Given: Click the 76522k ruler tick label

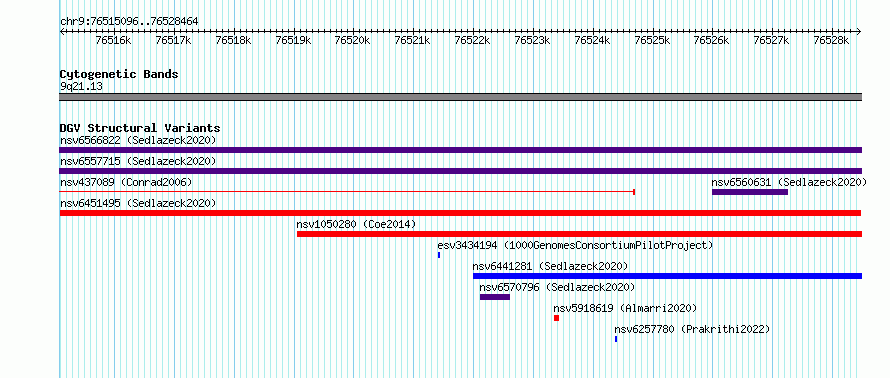Looking at the screenshot, I should click(x=473, y=41).
